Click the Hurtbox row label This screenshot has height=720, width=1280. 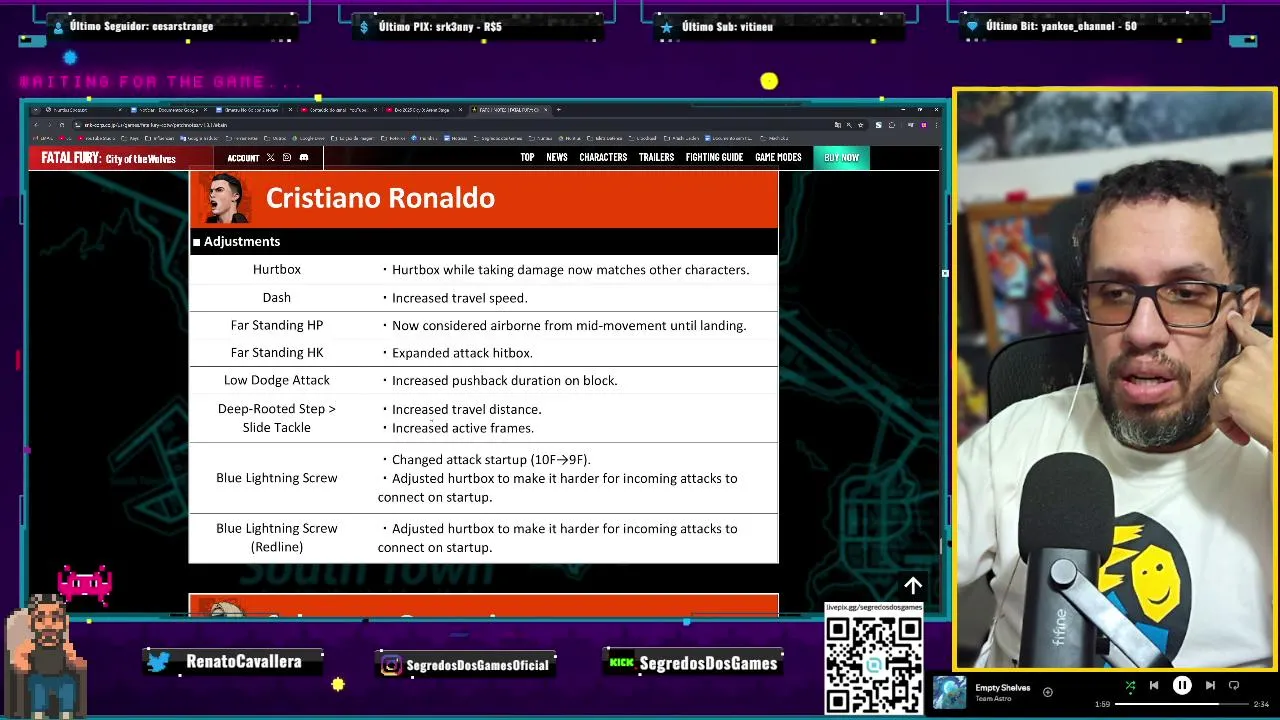tap(277, 270)
